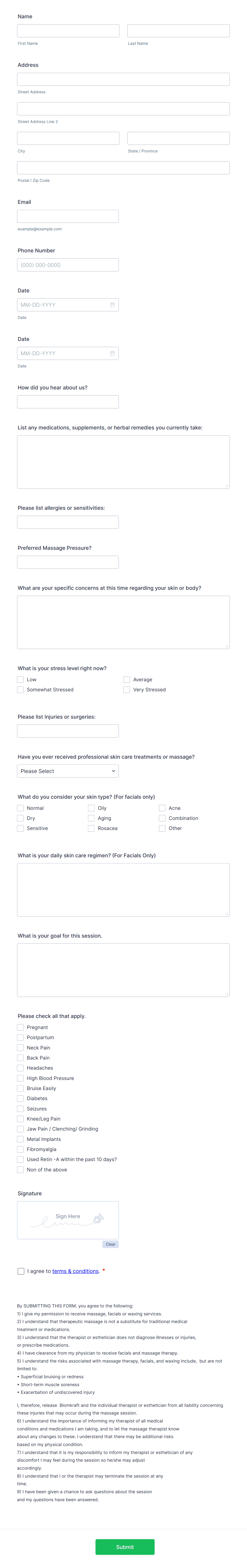247x1568 pixels.
Task: Focus the Email address field
Action: (x=68, y=216)
